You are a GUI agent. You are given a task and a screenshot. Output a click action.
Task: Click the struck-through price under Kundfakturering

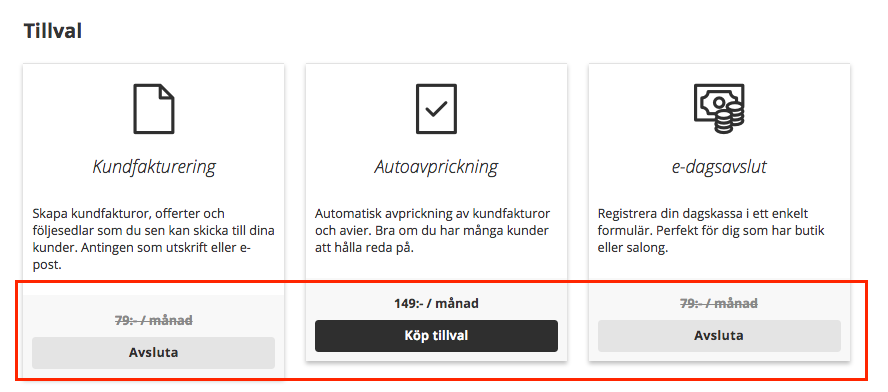coord(153,321)
